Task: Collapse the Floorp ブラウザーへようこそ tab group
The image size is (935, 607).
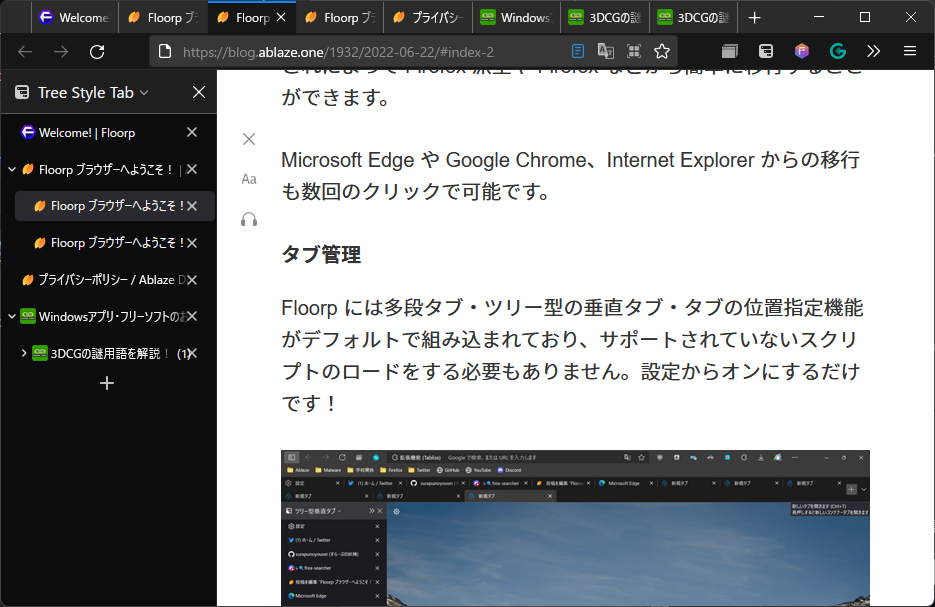Action: click(x=11, y=169)
